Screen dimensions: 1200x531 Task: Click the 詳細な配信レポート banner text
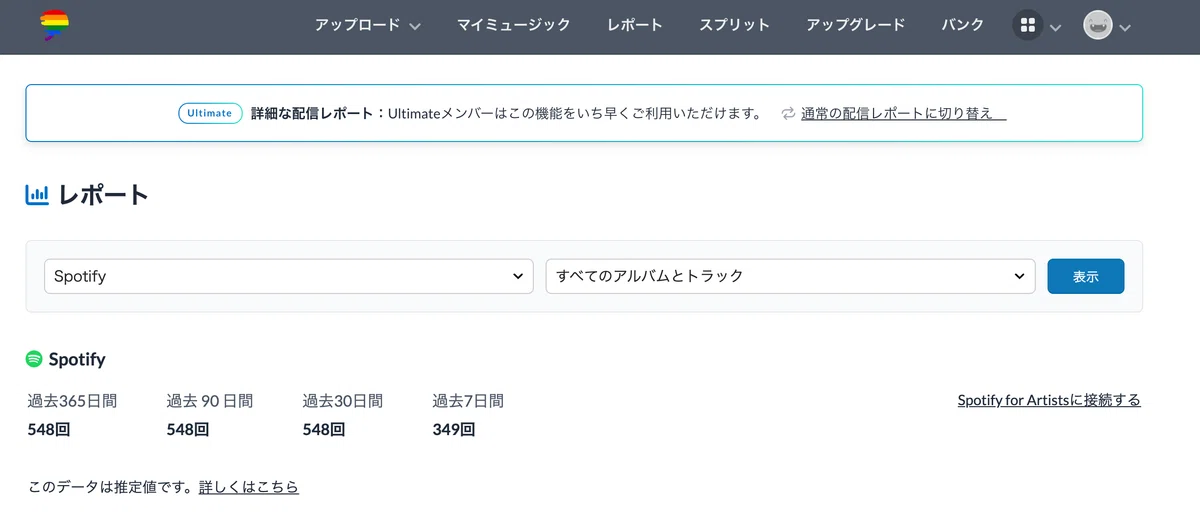tap(318, 113)
